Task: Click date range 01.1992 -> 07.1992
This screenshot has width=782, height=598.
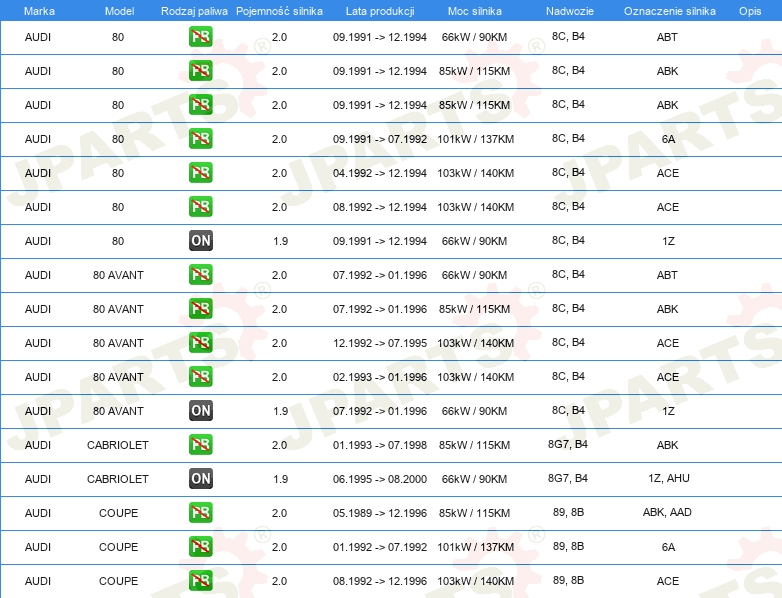Action: 380,547
